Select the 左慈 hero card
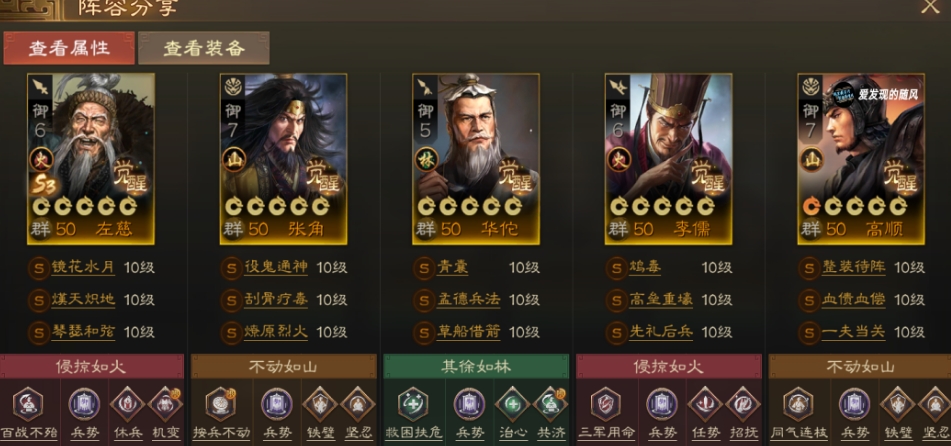The height and width of the screenshot is (446, 951). pos(91,159)
